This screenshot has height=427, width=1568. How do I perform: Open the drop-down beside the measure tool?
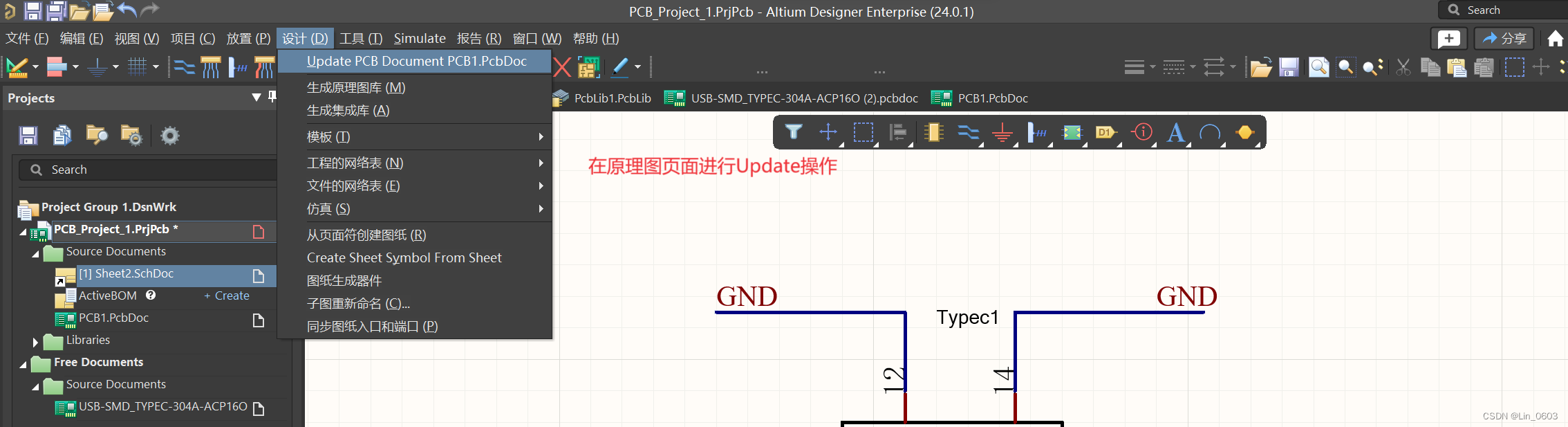pos(35,67)
